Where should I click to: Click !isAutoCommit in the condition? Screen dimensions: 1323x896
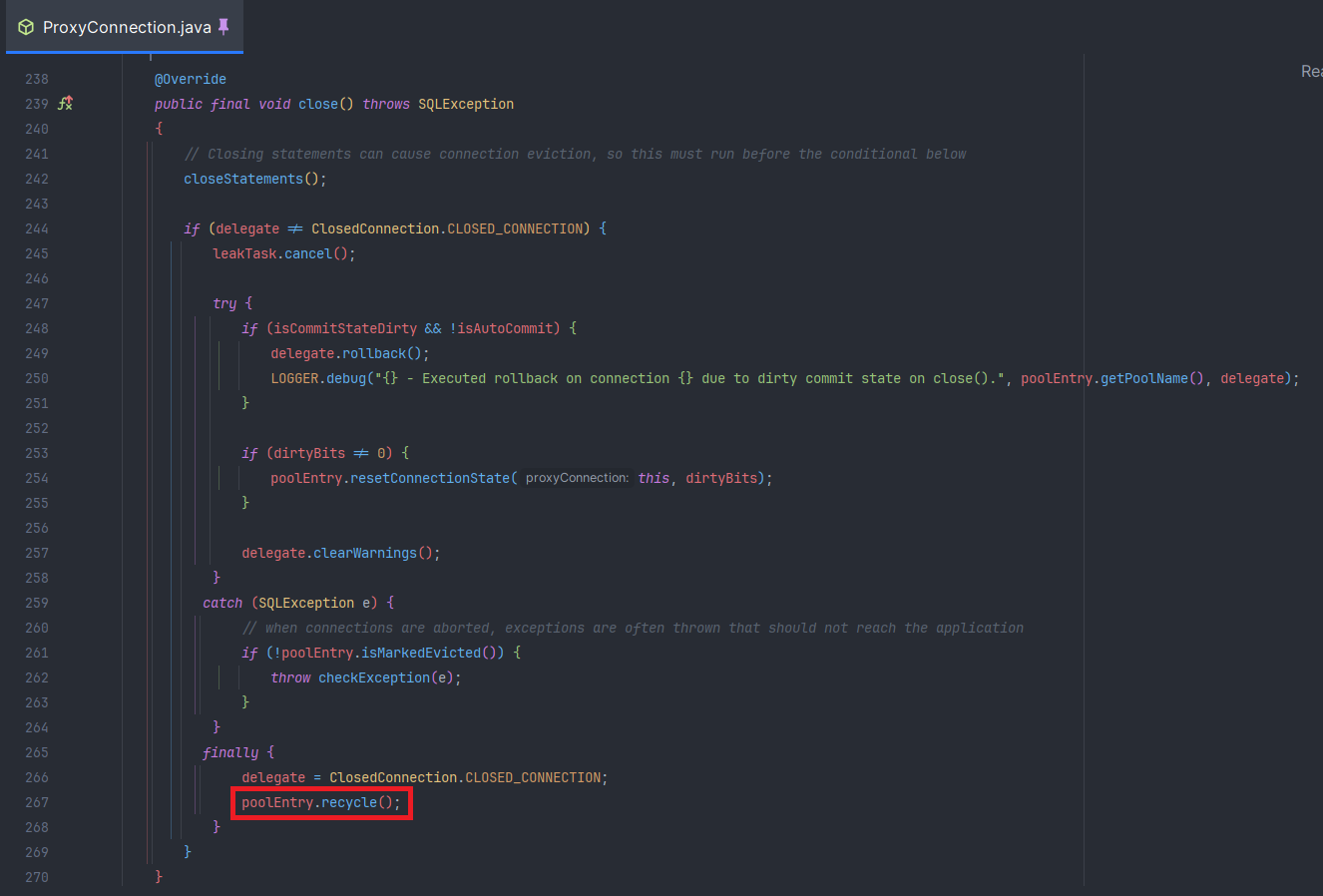(x=505, y=328)
